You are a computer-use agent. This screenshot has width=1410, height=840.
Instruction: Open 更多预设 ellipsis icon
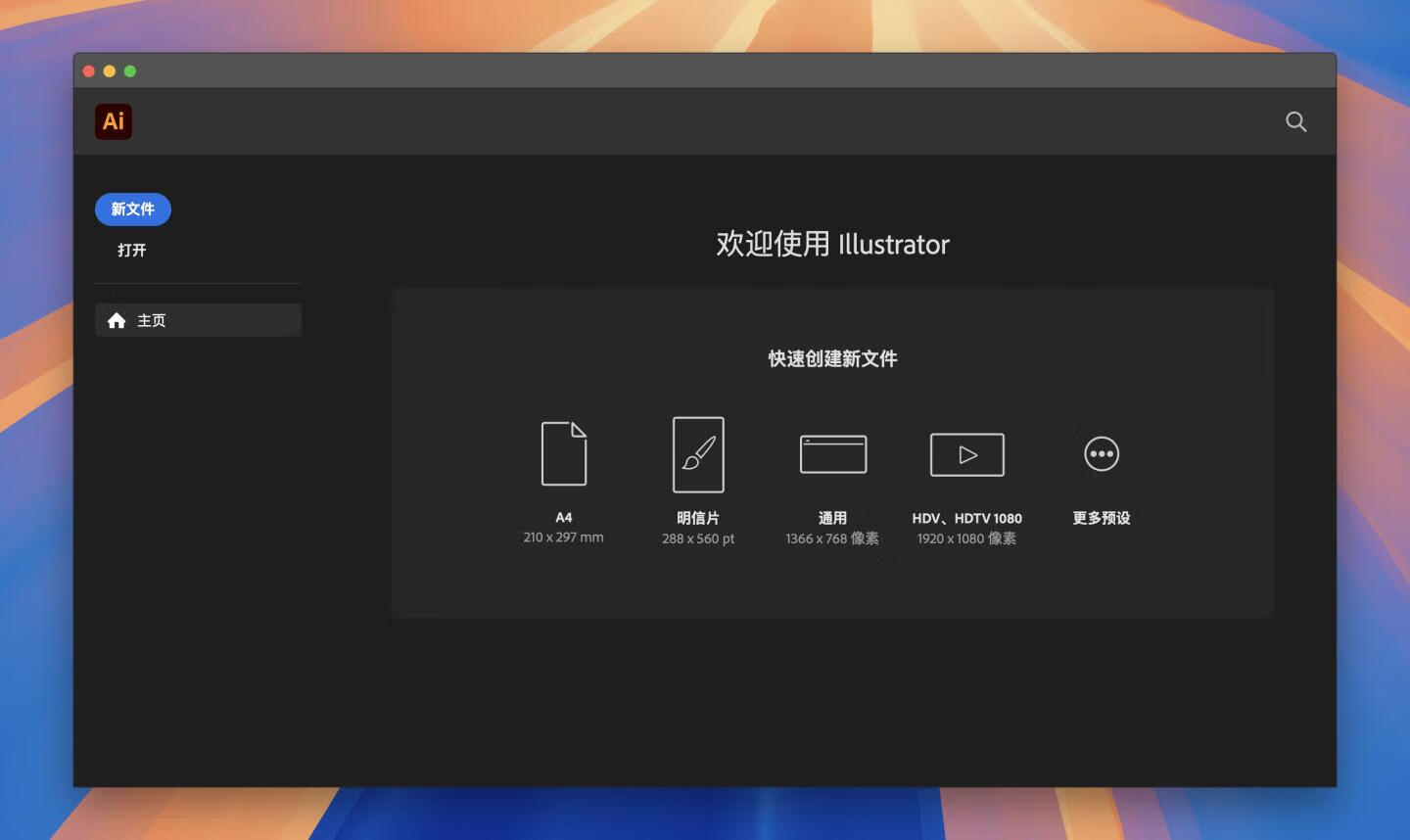tap(1102, 453)
